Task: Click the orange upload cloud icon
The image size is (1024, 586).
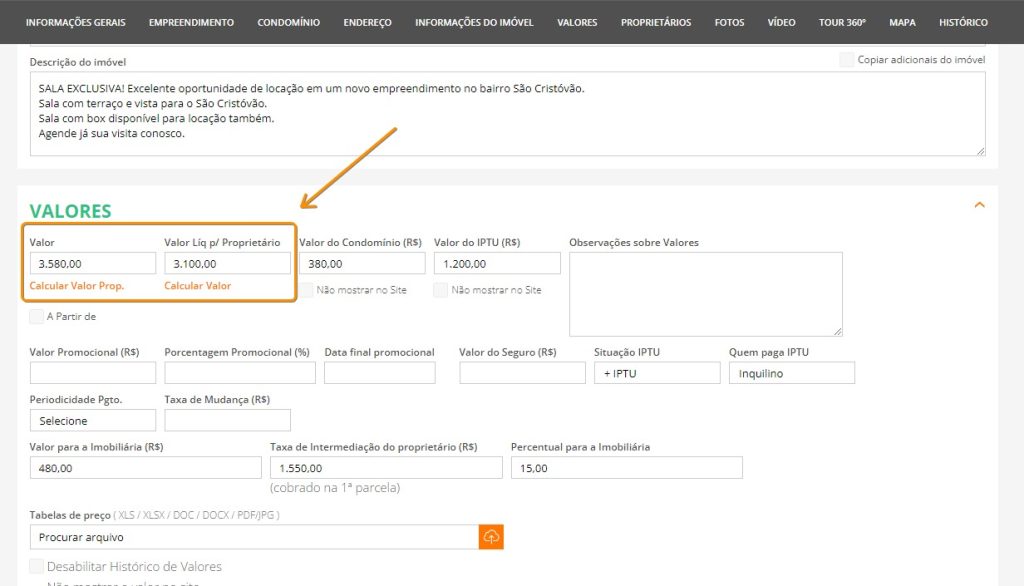Action: (x=491, y=537)
